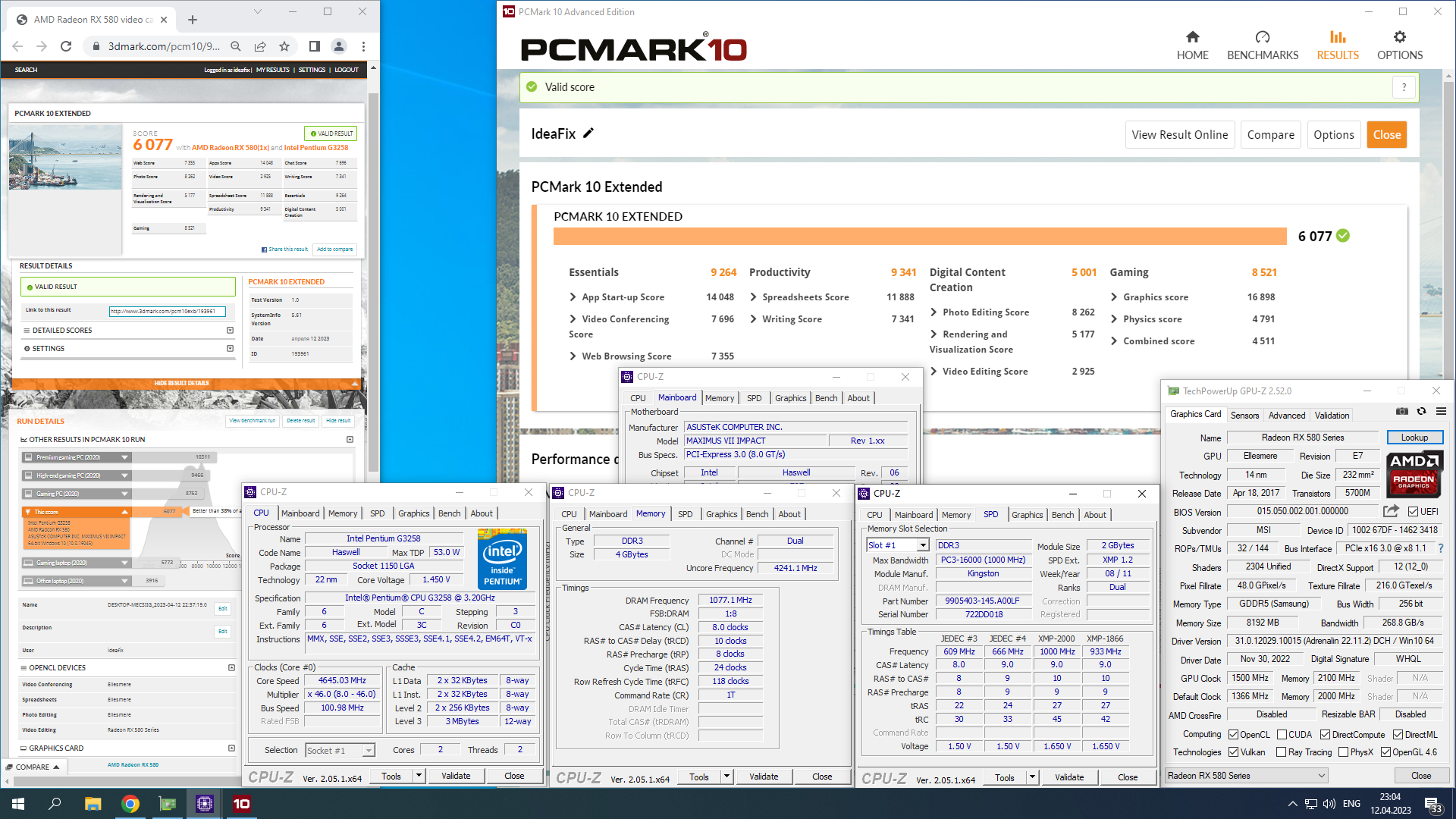This screenshot has width=1456, height=819.
Task: Toggle Vulkan checkbox in GPU-Z
Action: 1234,752
